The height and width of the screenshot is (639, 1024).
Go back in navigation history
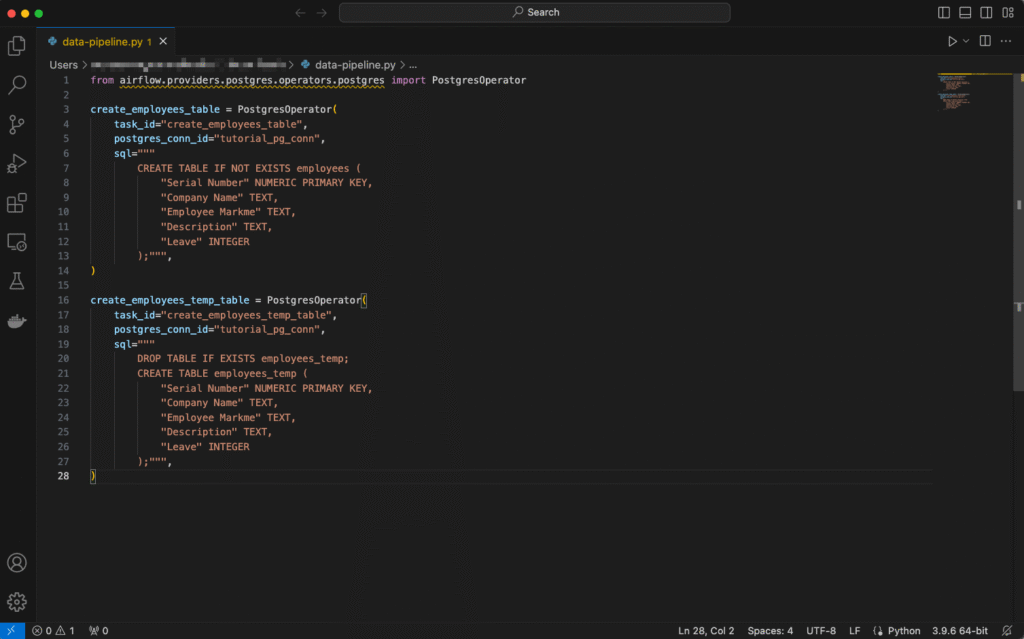(x=300, y=12)
